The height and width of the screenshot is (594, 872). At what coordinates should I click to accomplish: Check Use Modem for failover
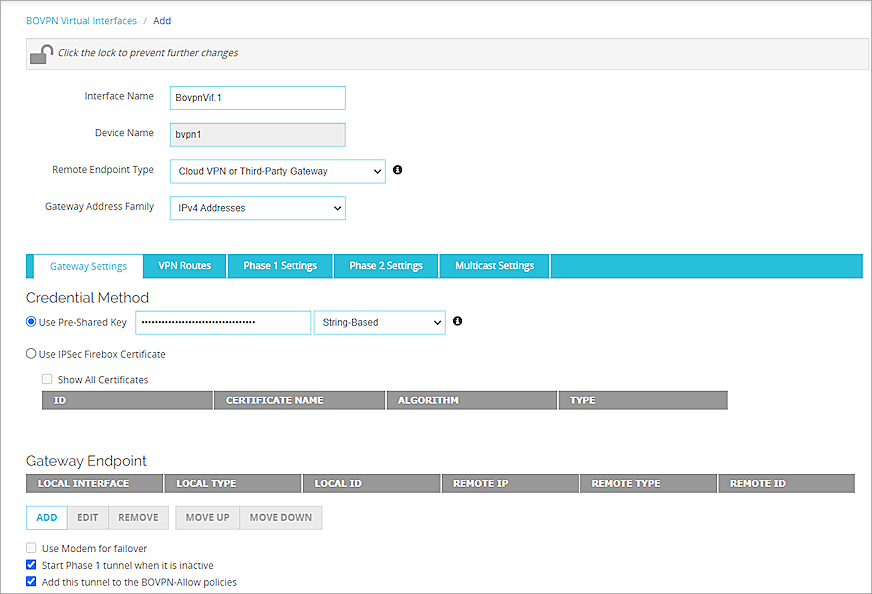[x=31, y=548]
